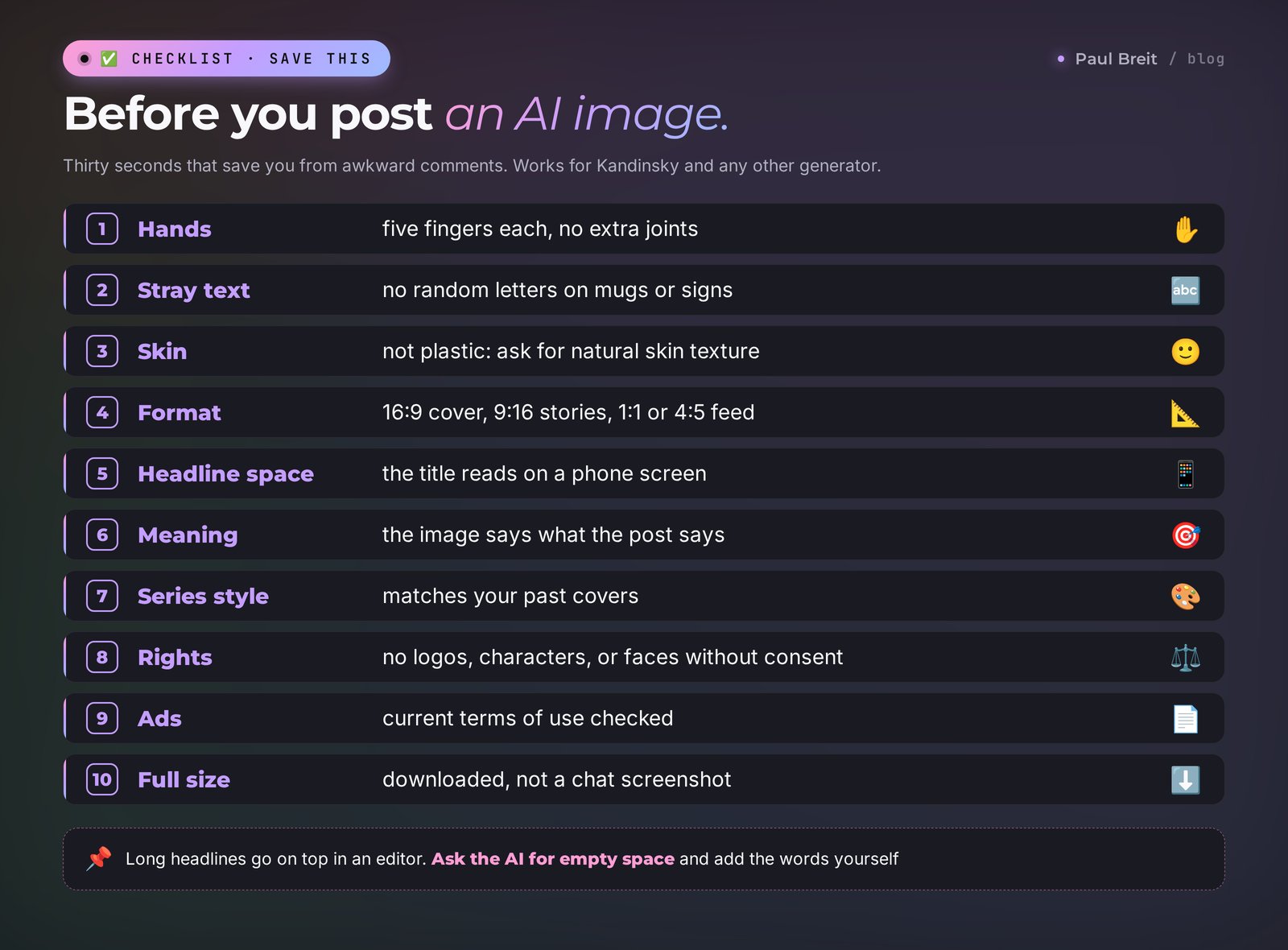The width and height of the screenshot is (1288, 950).
Task: Click the number 9 badge beside Ads
Action: coord(102,718)
